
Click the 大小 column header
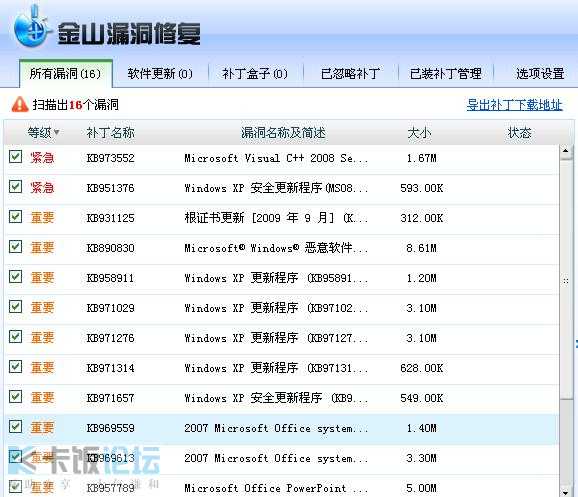(x=419, y=132)
